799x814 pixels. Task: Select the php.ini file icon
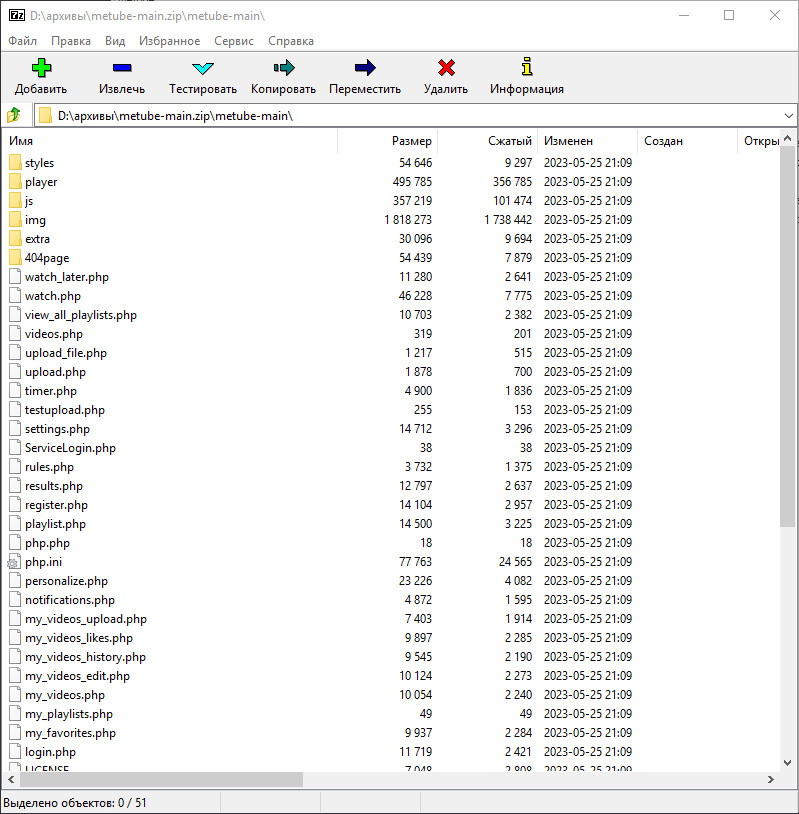pyautogui.click(x=15, y=562)
